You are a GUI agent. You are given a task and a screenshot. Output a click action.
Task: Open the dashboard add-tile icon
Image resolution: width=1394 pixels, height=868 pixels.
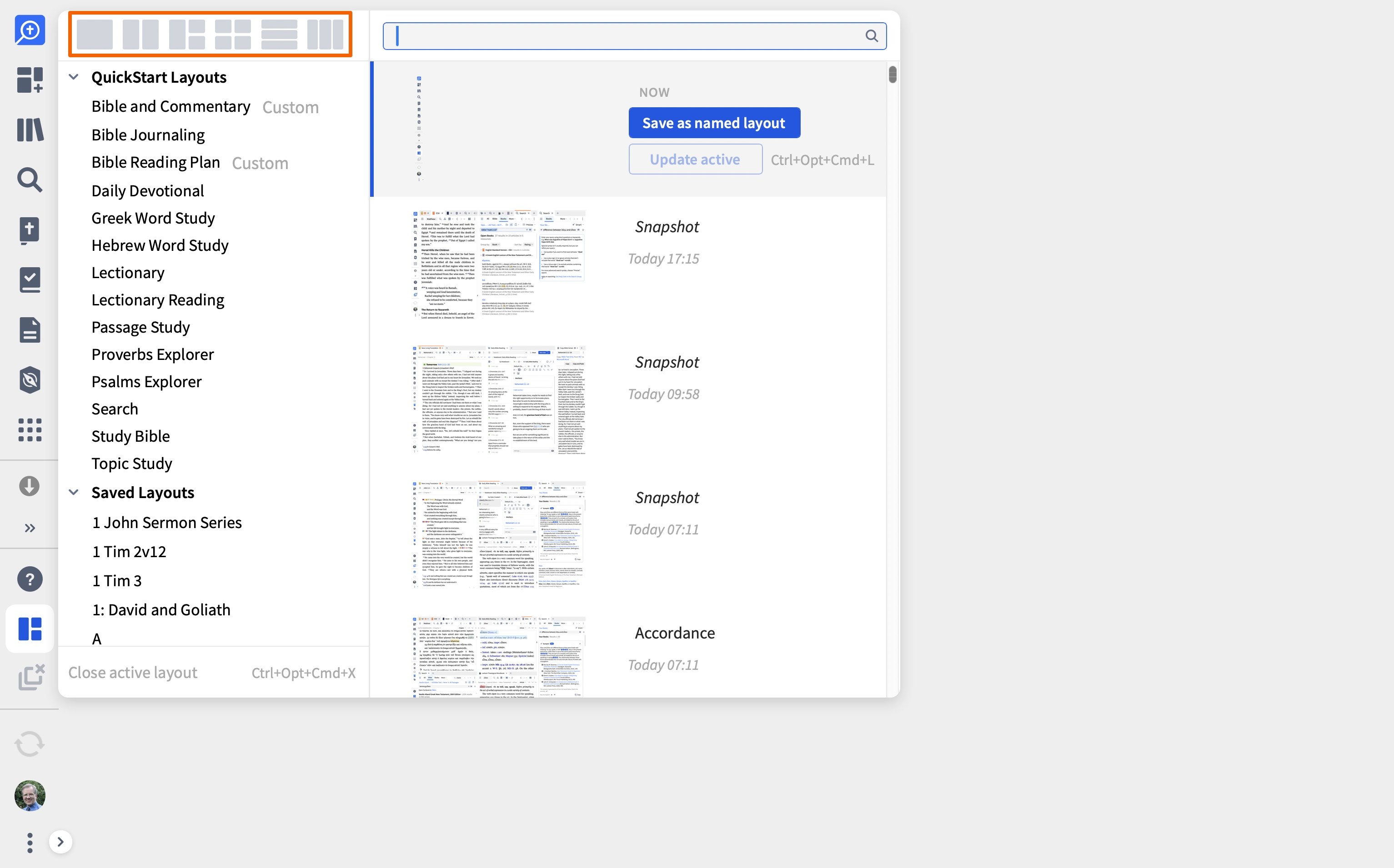[29, 80]
